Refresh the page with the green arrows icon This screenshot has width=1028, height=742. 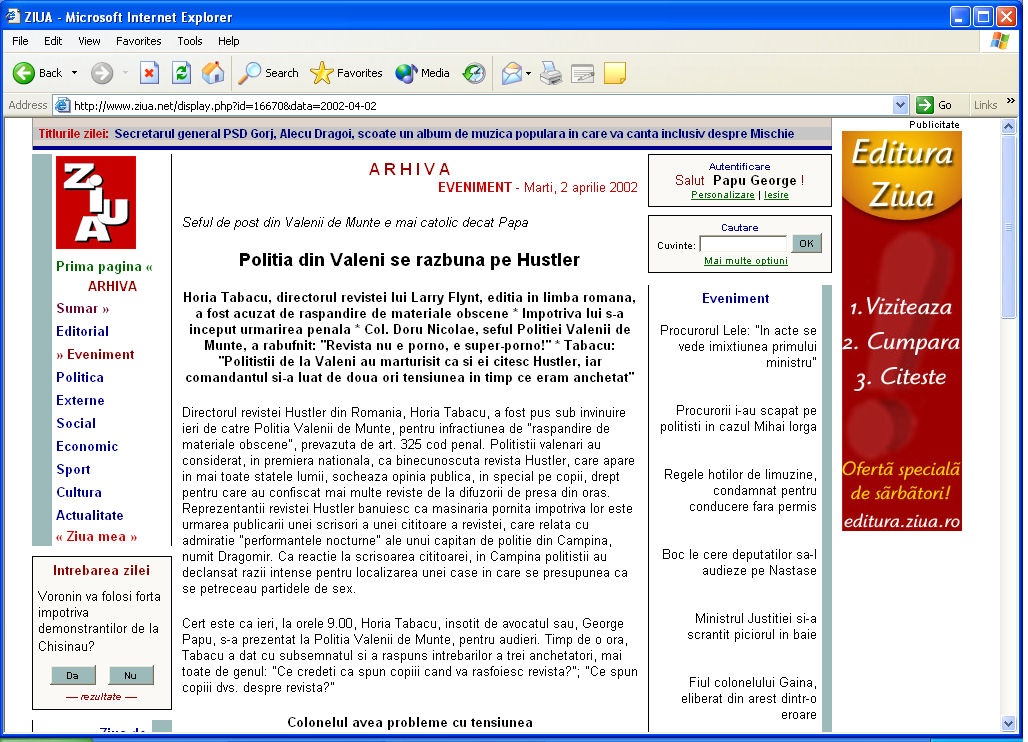pyautogui.click(x=182, y=73)
